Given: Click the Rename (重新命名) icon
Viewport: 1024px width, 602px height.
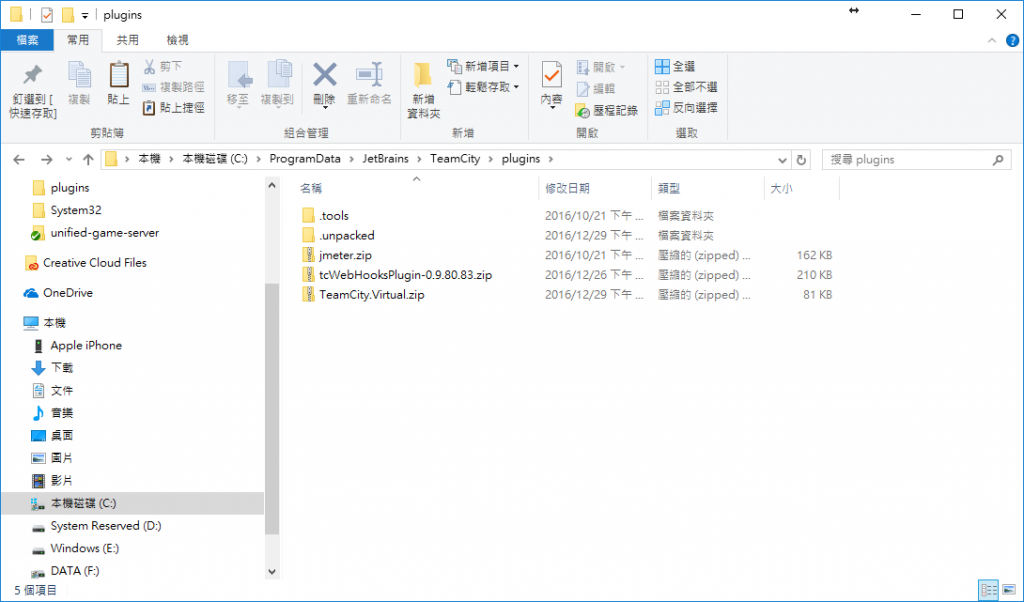Looking at the screenshot, I should (369, 75).
